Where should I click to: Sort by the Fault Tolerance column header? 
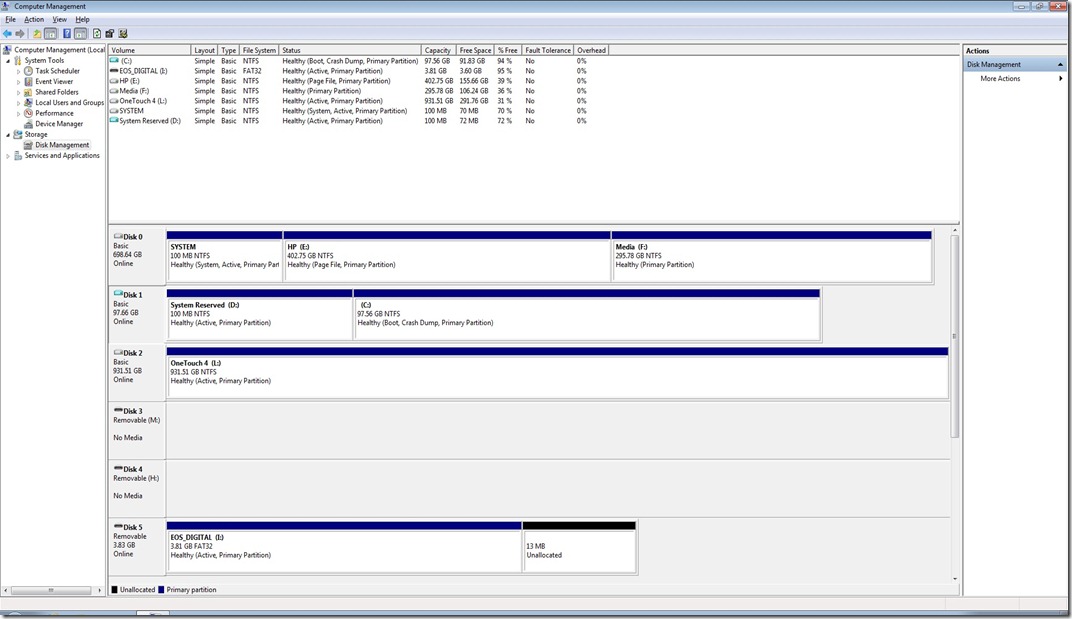[548, 50]
